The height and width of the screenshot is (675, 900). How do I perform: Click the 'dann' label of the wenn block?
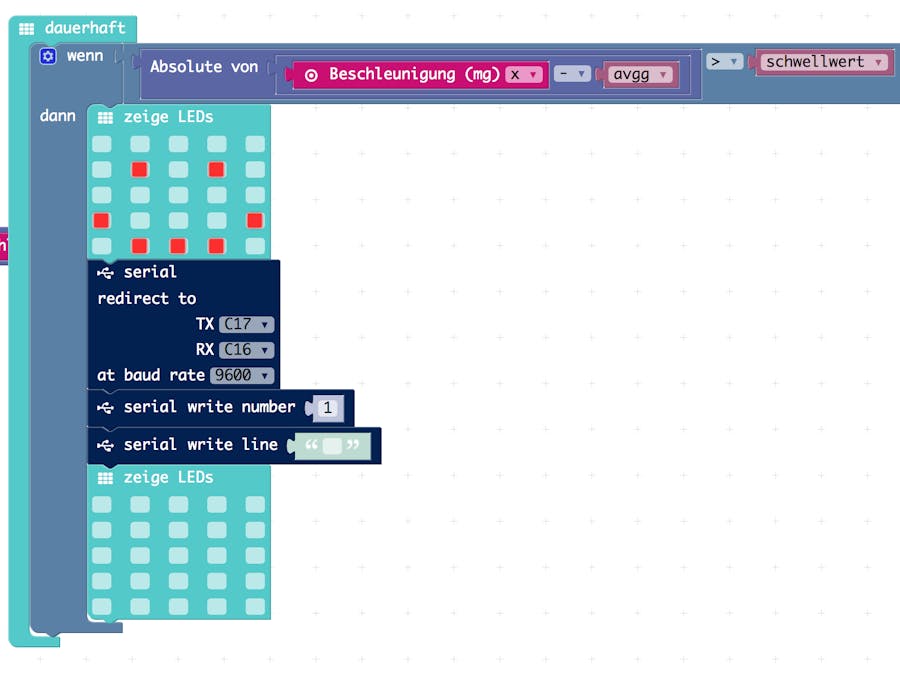click(x=57, y=116)
